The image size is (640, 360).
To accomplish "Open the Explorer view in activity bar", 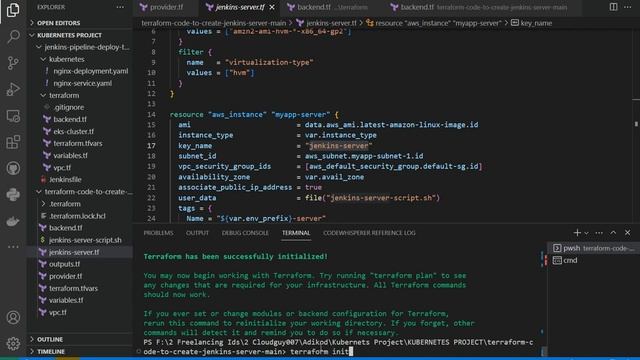I will tap(13, 10).
